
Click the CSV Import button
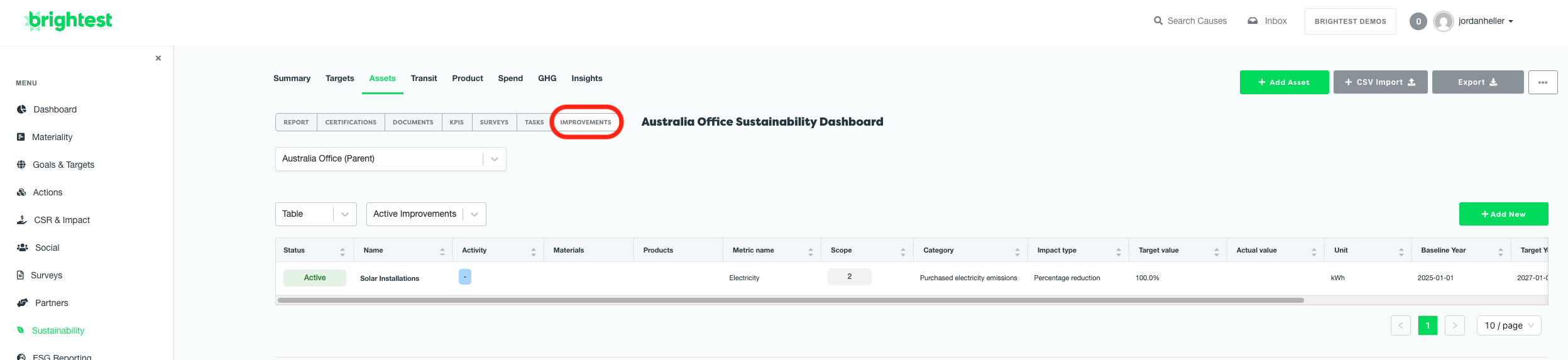pos(1380,82)
